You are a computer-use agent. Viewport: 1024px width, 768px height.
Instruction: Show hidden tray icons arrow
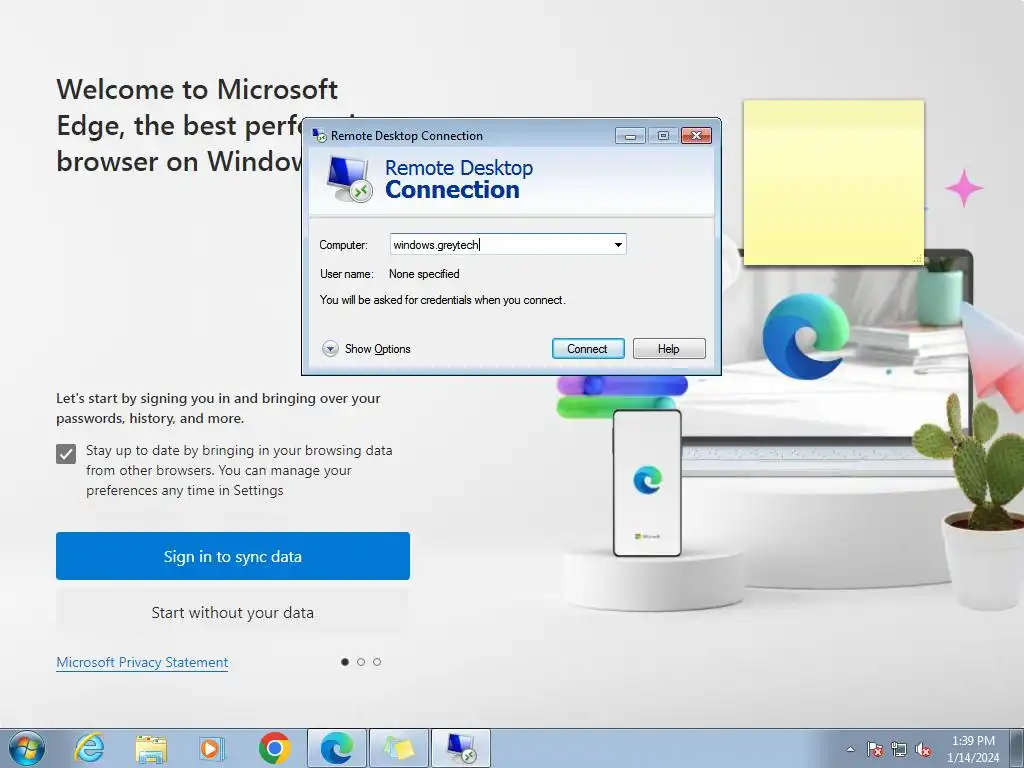[850, 749]
